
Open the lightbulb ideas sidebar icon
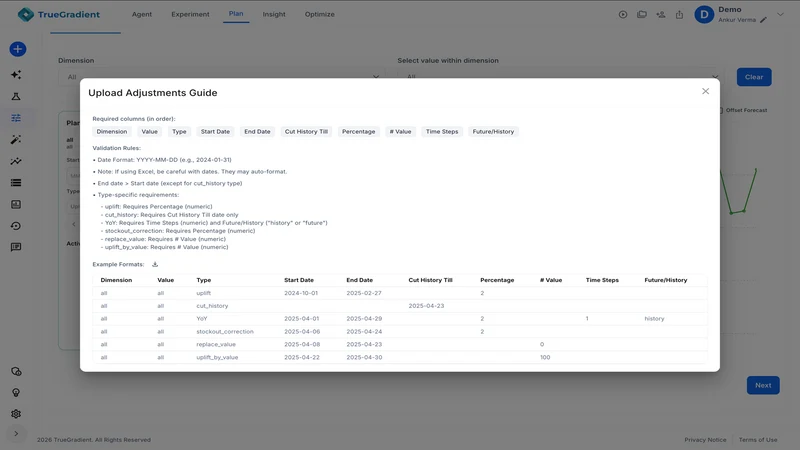(x=16, y=392)
